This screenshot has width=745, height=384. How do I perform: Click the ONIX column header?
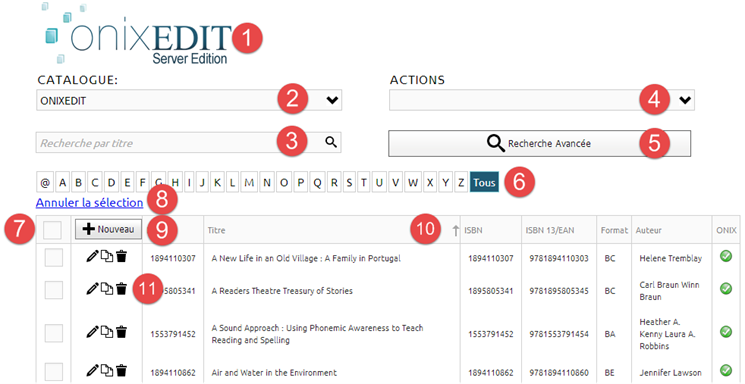tap(726, 230)
